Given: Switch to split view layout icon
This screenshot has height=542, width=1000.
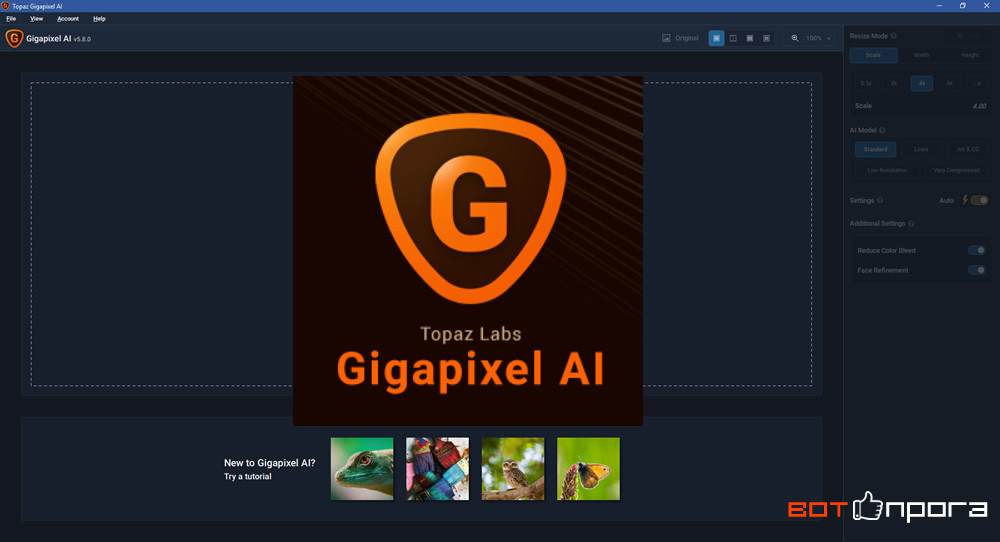Looking at the screenshot, I should (733, 38).
